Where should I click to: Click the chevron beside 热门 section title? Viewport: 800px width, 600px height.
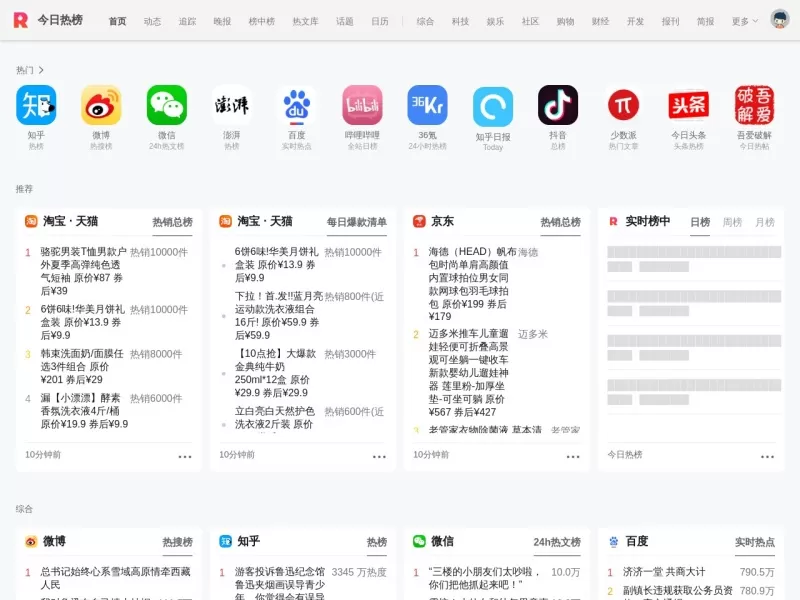point(40,70)
